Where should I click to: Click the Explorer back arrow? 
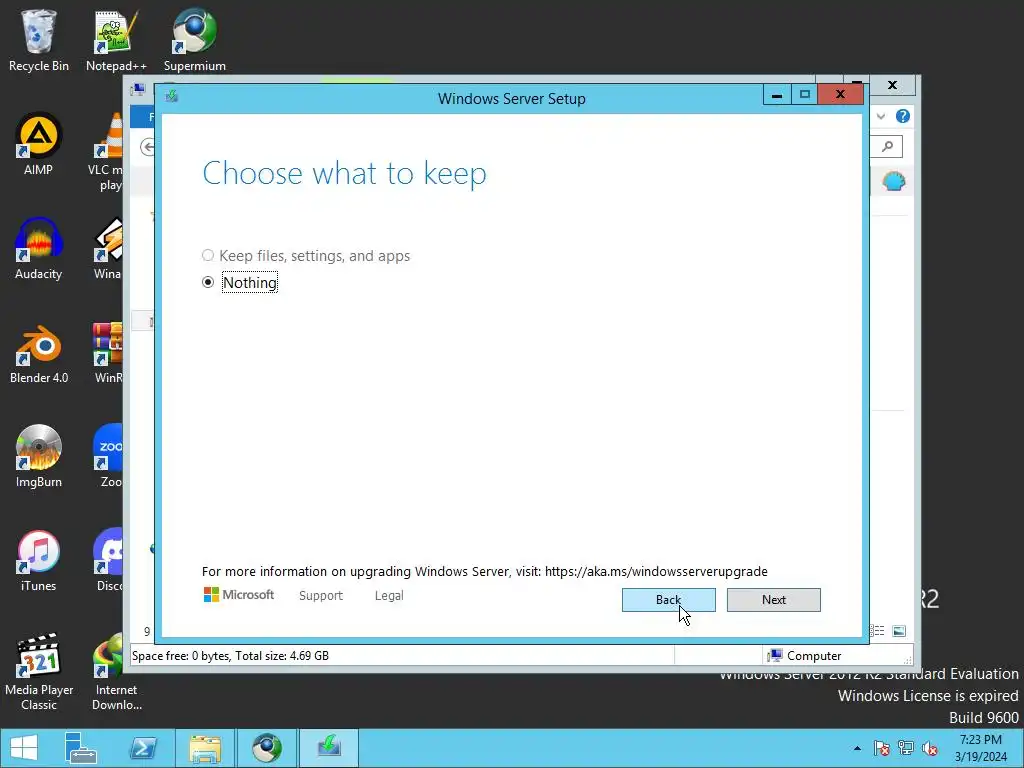pyautogui.click(x=148, y=148)
